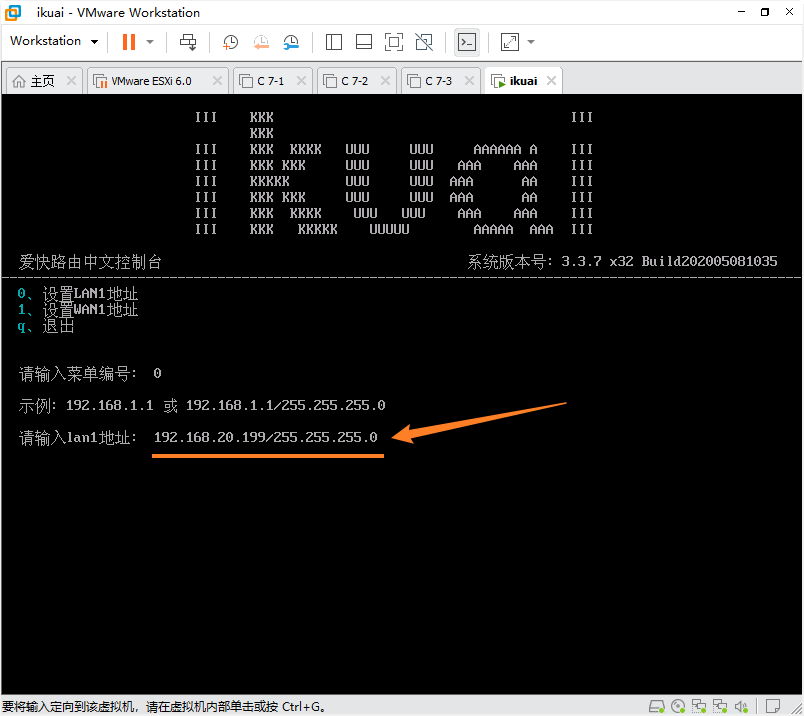Switch to the VMware ESXi 6.0 tab
Screen dimensions: 804x716
coord(150,81)
